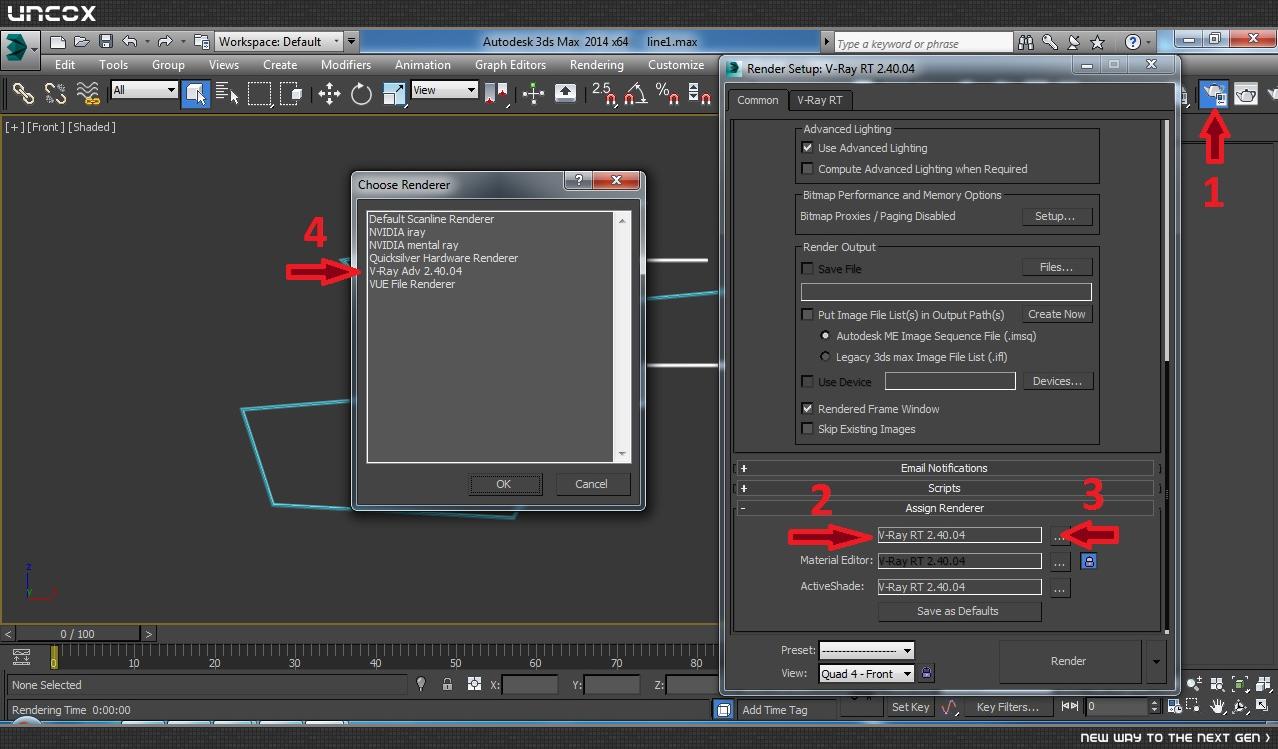Toggle the Percent Snap icon
This screenshot has height=749, width=1278.
[666, 94]
